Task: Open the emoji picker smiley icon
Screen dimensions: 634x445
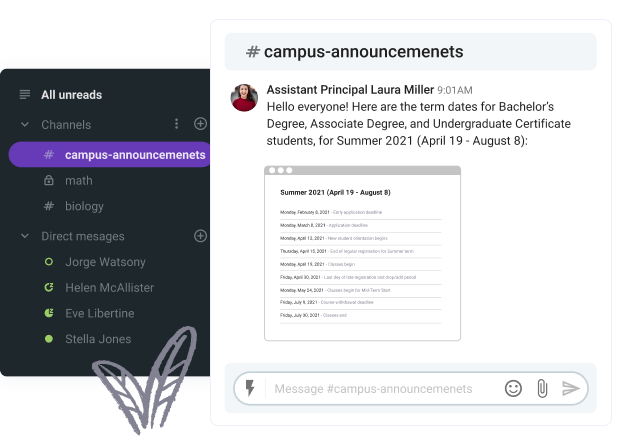Action: pyautogui.click(x=513, y=388)
